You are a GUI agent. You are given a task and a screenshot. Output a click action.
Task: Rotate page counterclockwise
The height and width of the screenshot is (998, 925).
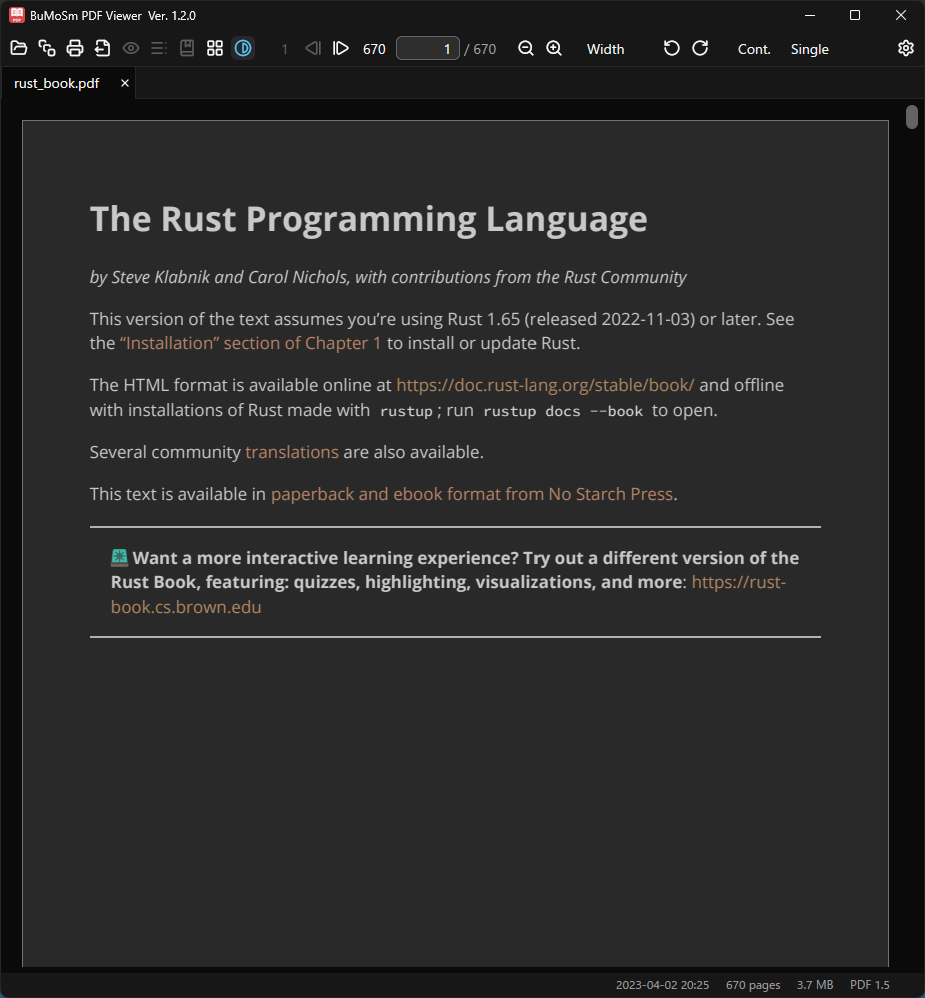(672, 48)
